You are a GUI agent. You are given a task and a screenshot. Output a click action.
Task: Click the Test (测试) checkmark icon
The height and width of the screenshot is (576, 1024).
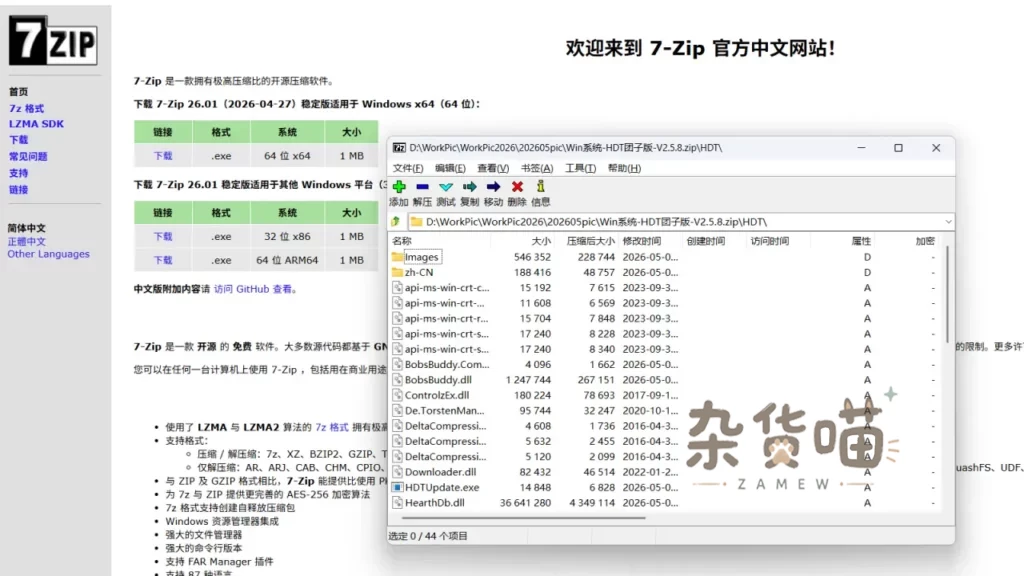click(446, 187)
